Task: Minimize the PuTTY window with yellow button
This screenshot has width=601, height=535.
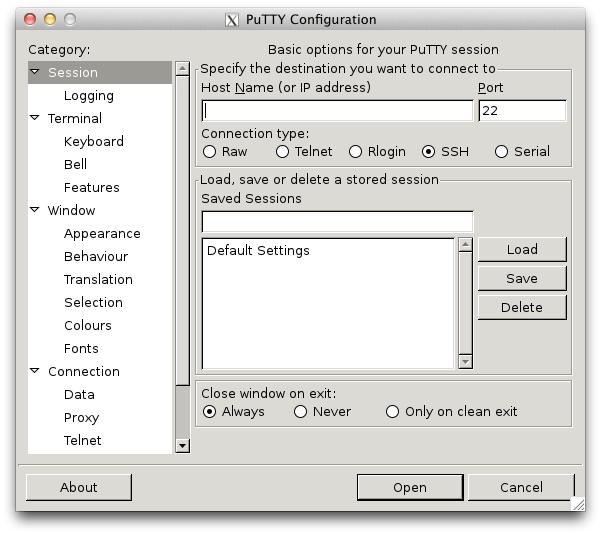Action: pyautogui.click(x=50, y=19)
